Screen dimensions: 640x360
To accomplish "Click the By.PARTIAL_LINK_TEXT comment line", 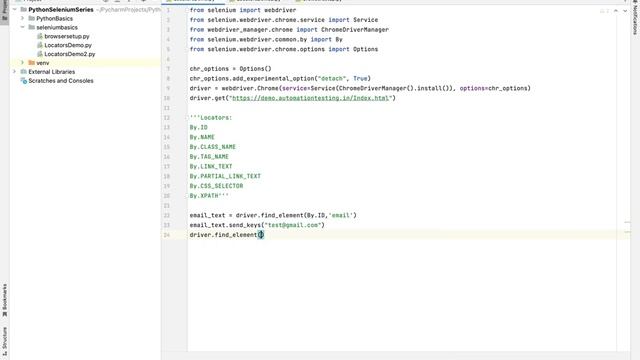I will click(225, 176).
